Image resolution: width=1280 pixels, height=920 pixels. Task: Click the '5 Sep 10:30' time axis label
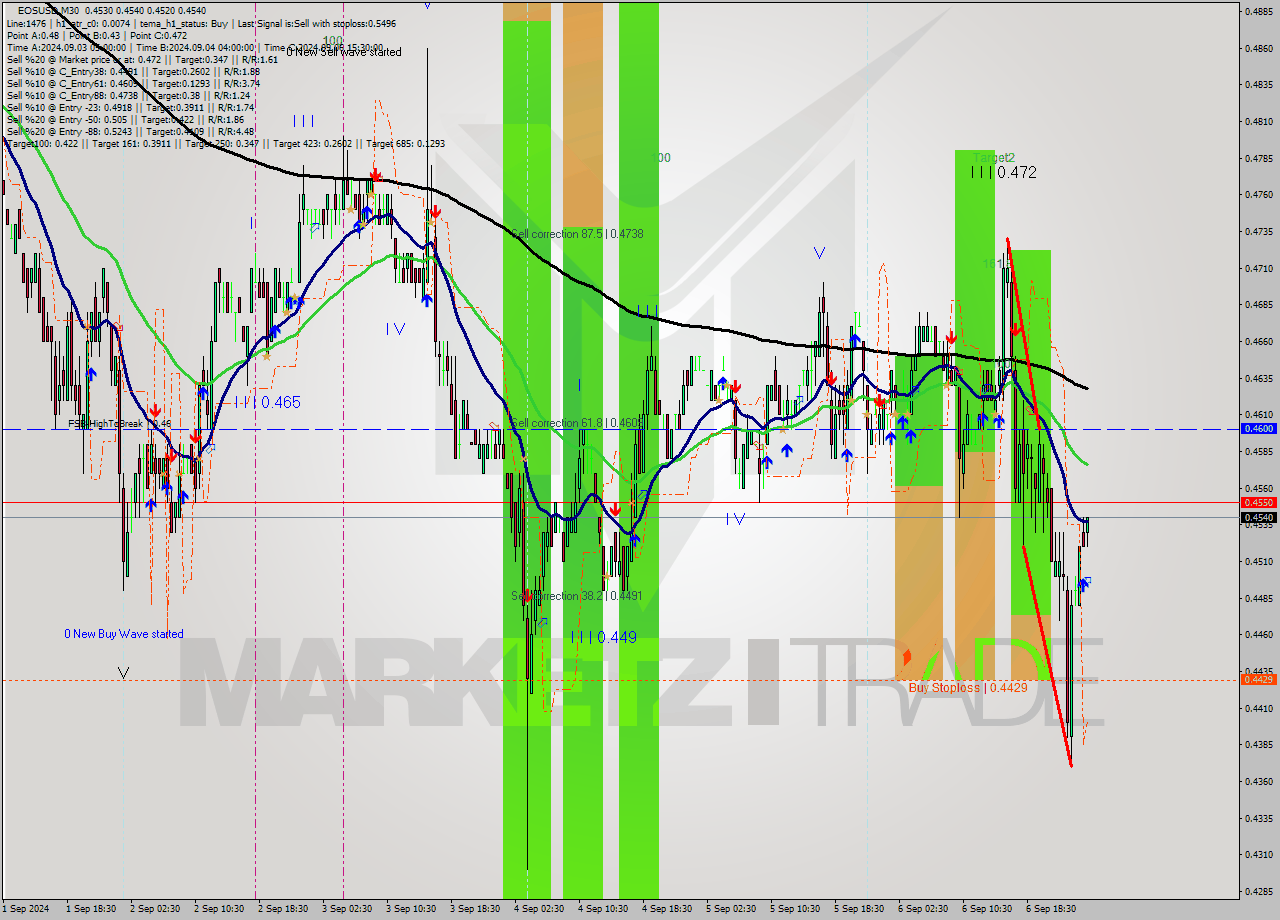coord(794,909)
